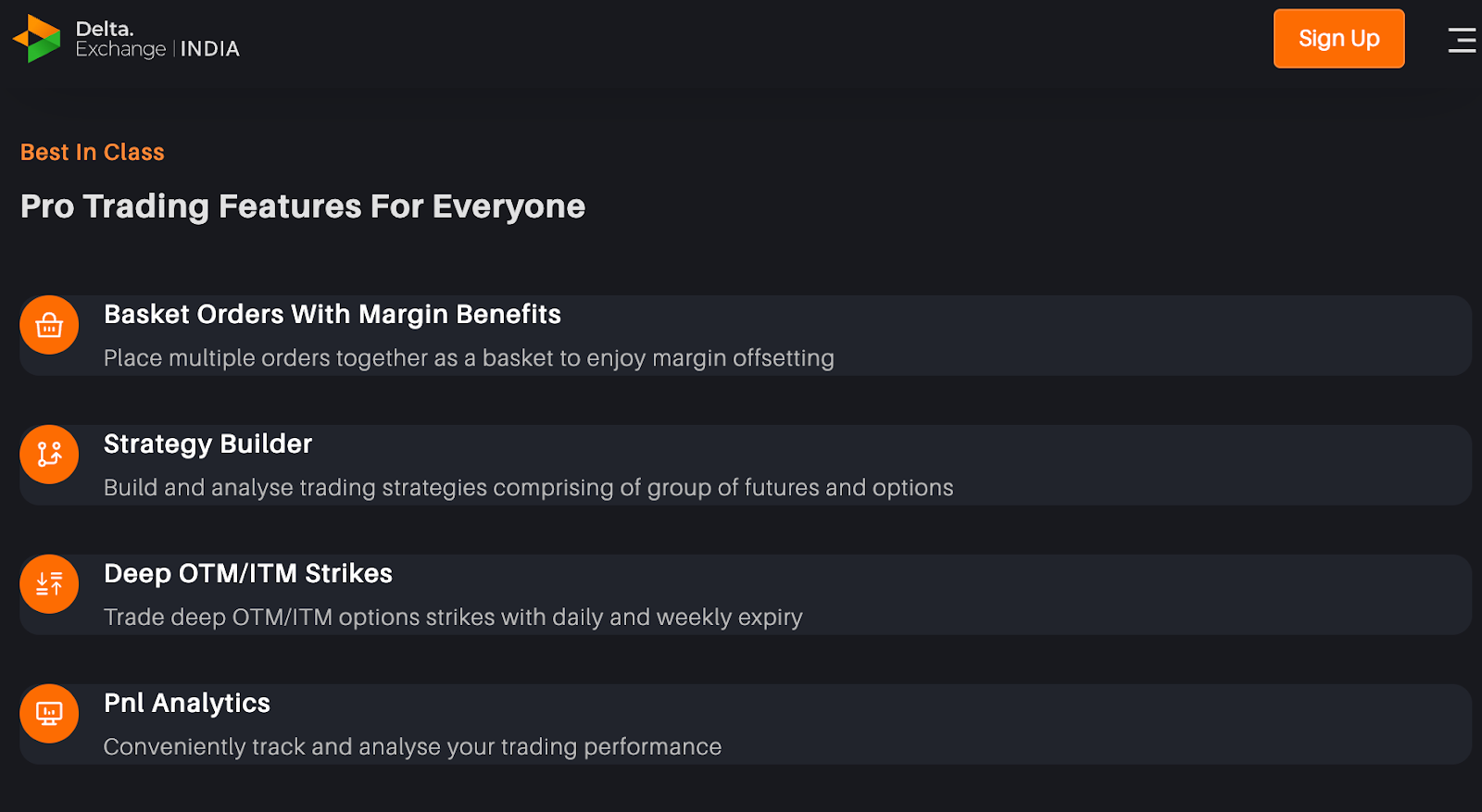This screenshot has width=1482, height=812.
Task: Open the hamburger menu icon
Action: (1462, 40)
